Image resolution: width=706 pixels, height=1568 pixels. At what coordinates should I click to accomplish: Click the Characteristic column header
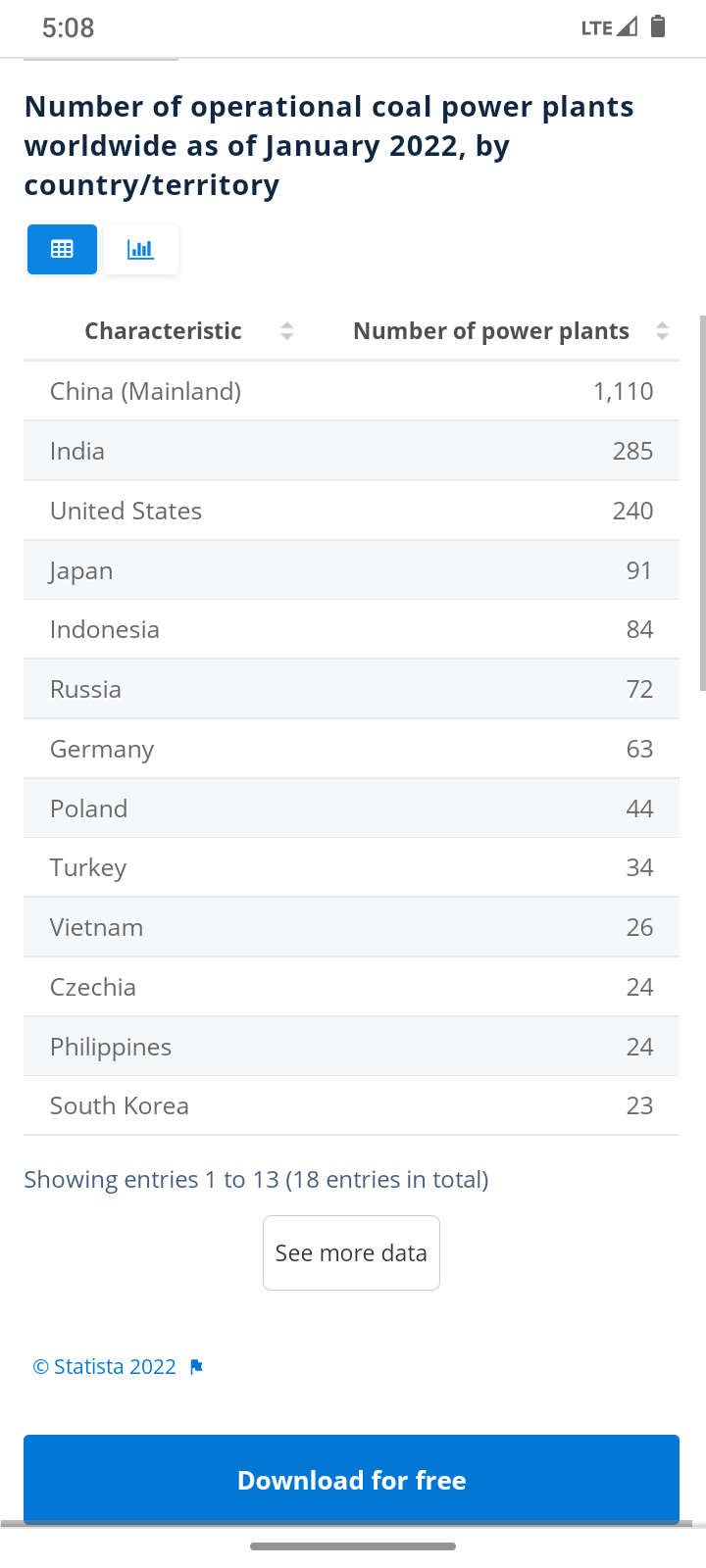[163, 331]
